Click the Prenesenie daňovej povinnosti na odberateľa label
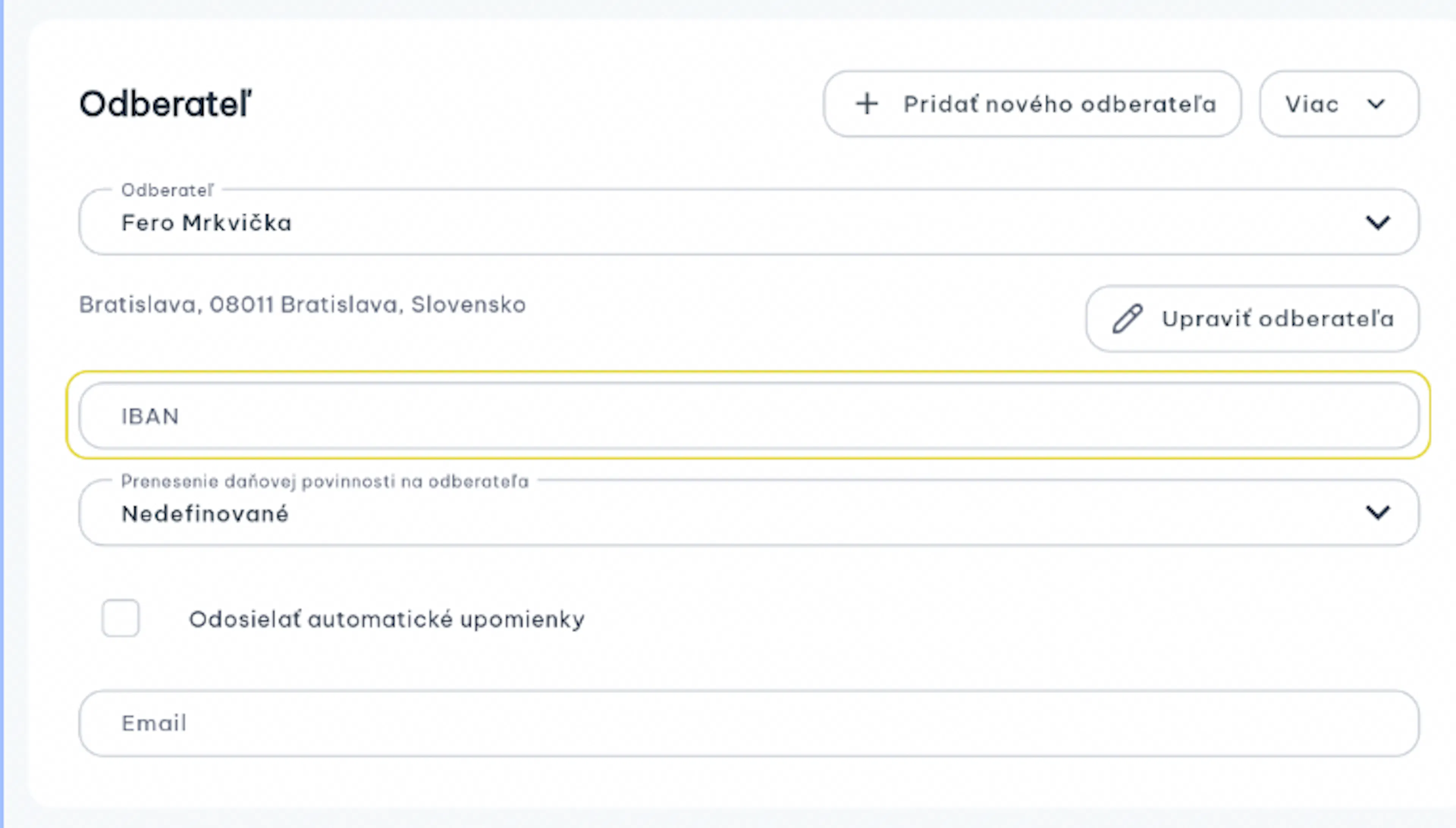 pyautogui.click(x=325, y=481)
